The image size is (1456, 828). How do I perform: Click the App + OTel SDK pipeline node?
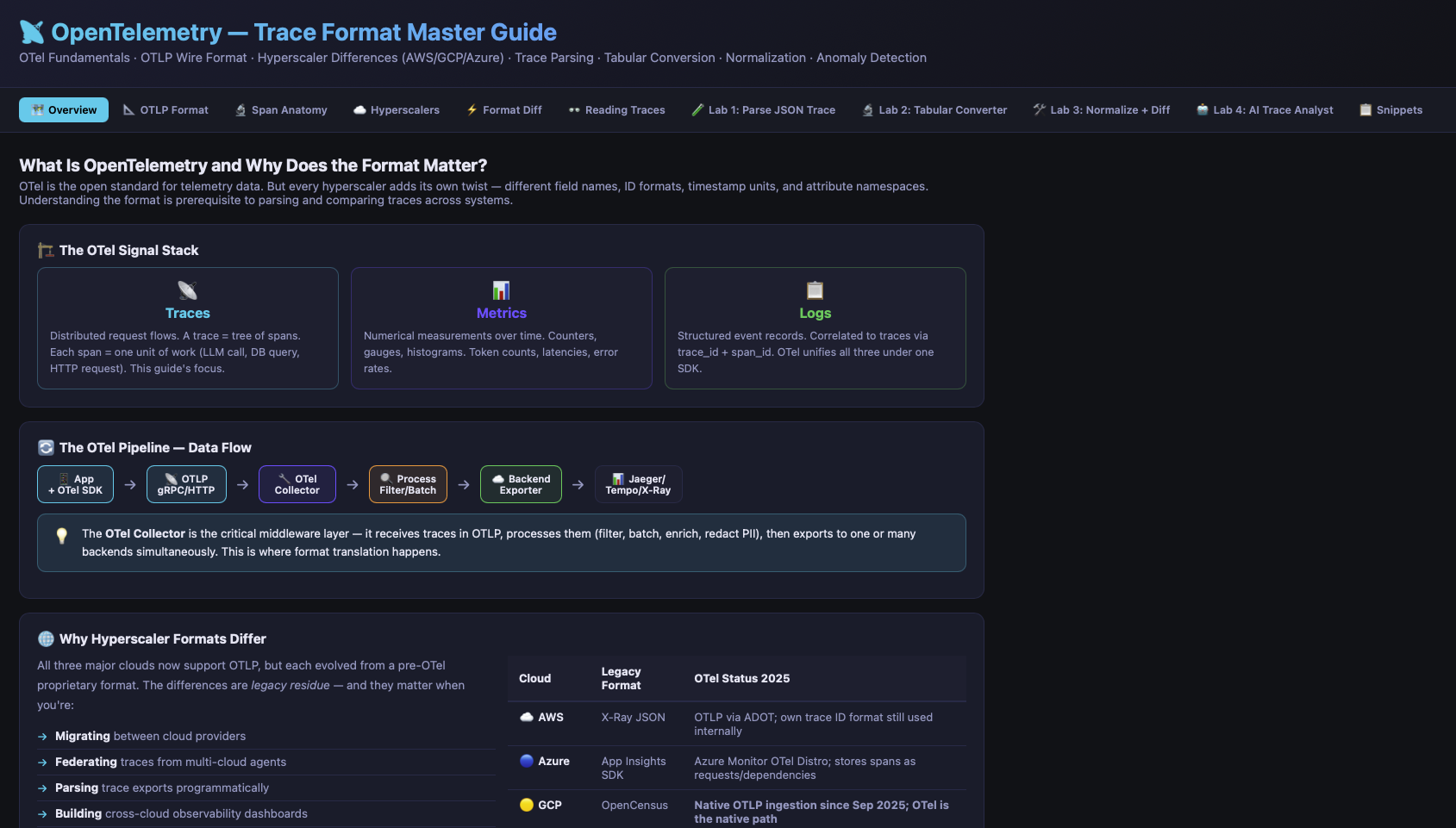tap(75, 484)
